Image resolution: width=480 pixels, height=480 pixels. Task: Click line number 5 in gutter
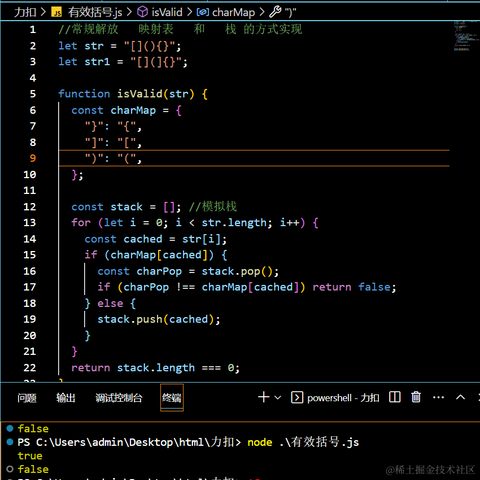pos(33,94)
